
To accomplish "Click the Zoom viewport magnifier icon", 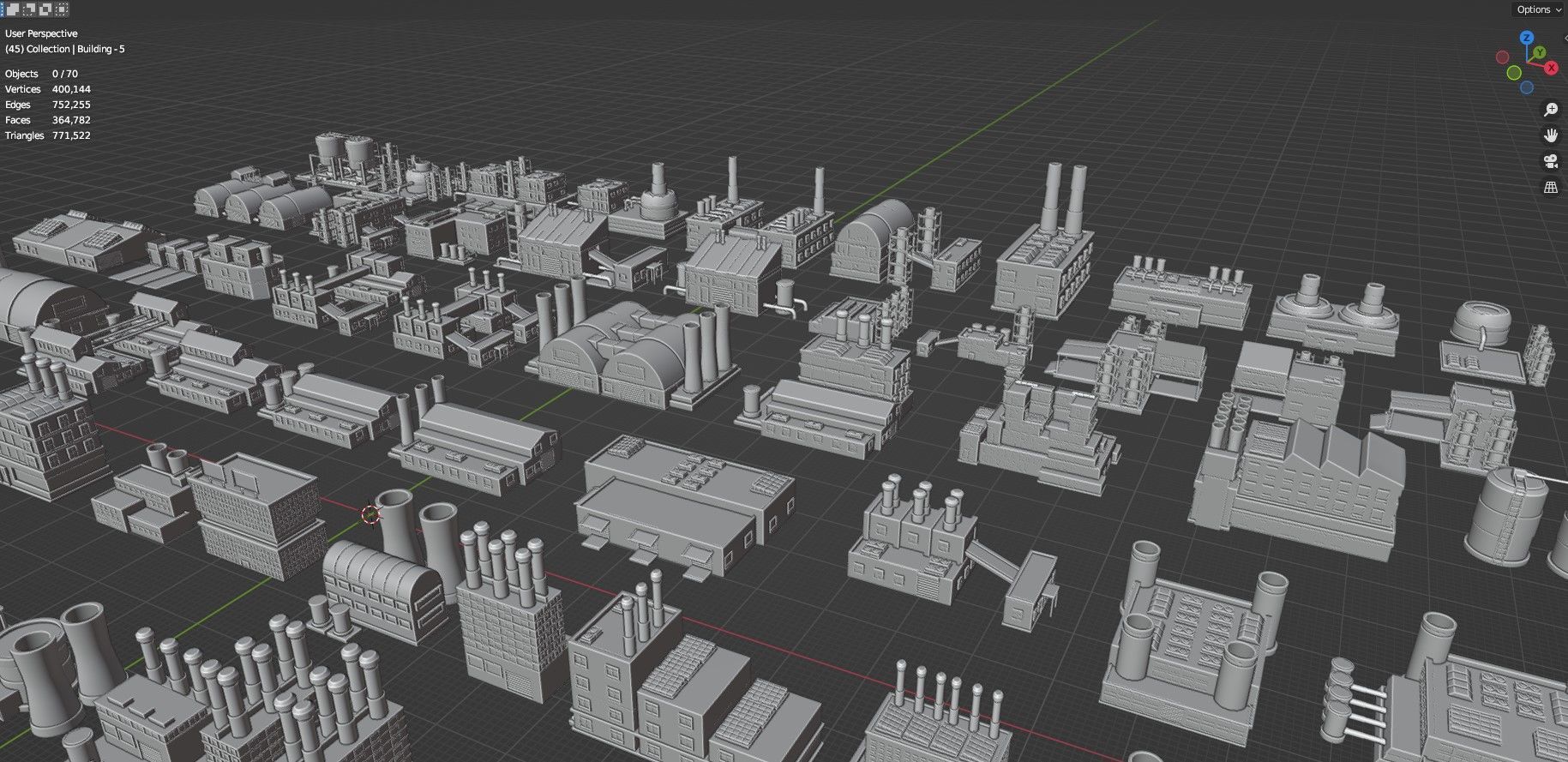I will [1550, 110].
